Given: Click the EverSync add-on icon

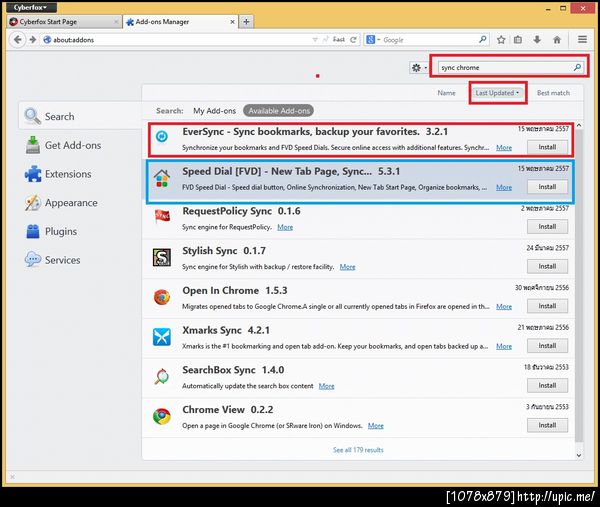Looking at the screenshot, I should tap(162, 136).
